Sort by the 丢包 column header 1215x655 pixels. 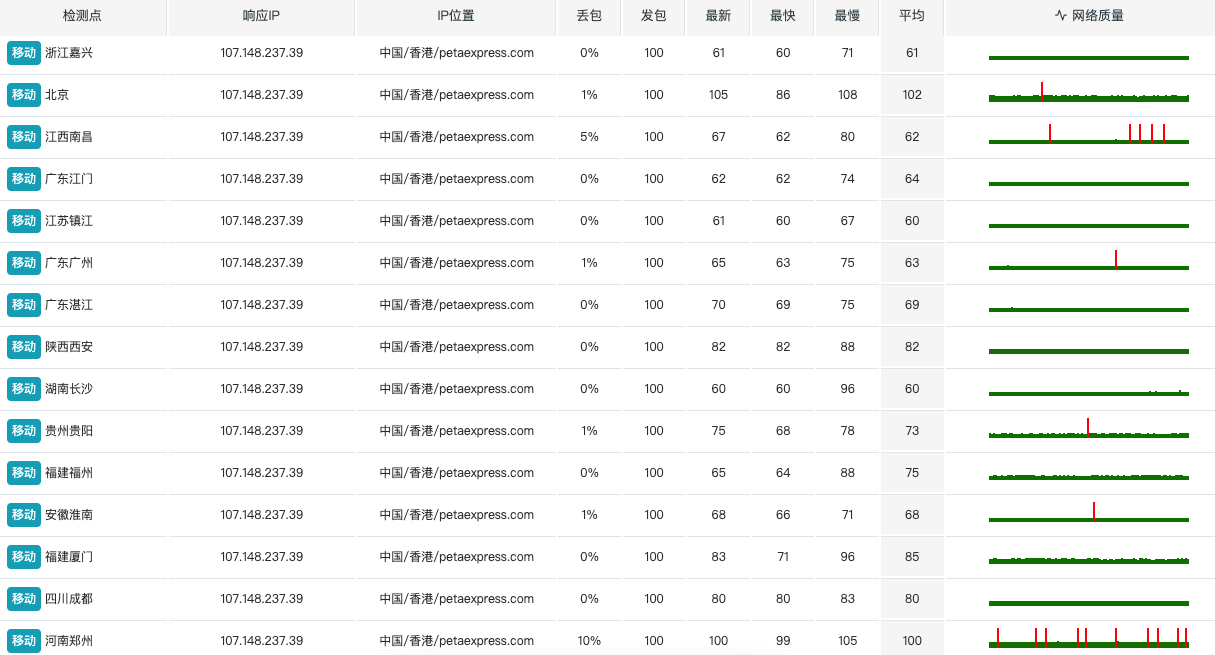[589, 16]
